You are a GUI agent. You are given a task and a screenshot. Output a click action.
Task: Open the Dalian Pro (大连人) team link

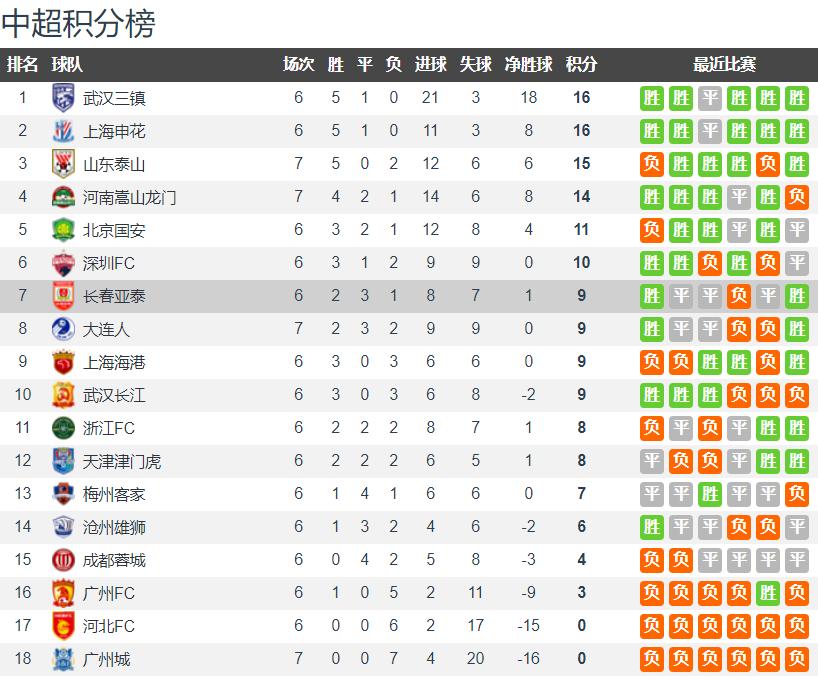point(107,329)
